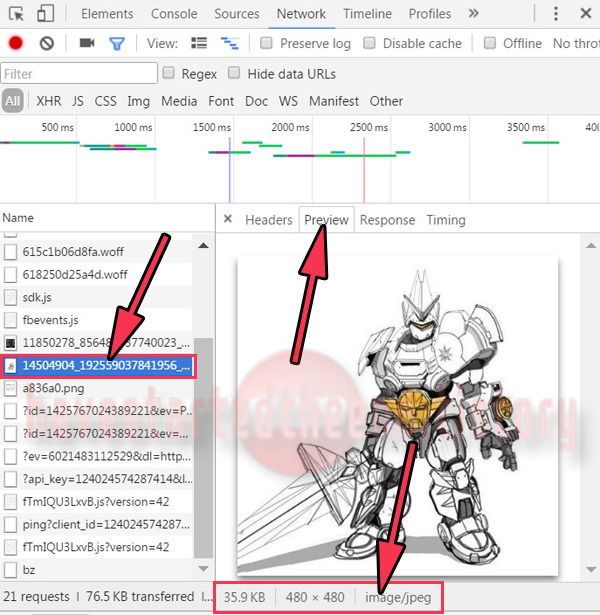Viewport: 600px width, 615px height.
Task: Show more DevTools tabs chevron
Action: pos(473,14)
